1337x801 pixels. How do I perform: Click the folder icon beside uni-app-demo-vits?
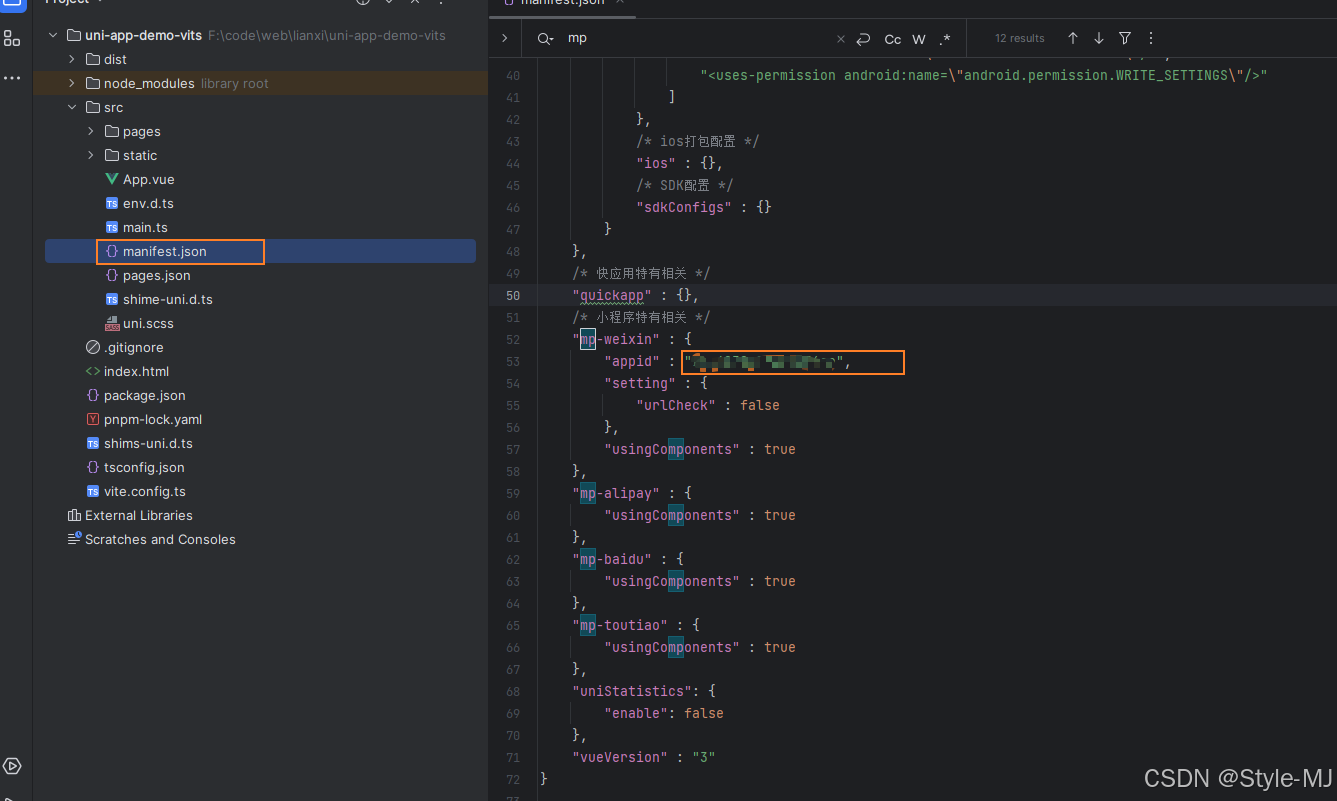click(x=74, y=35)
